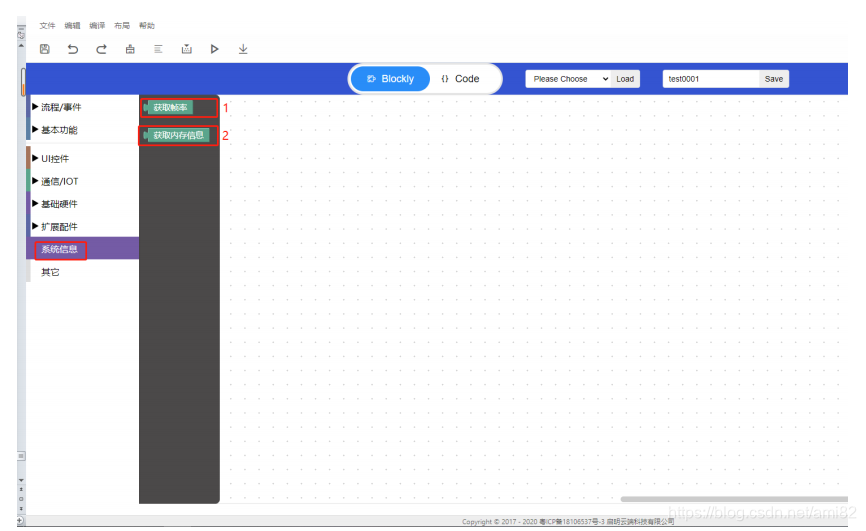
Task: Click the redo arrow icon
Action: [x=101, y=49]
